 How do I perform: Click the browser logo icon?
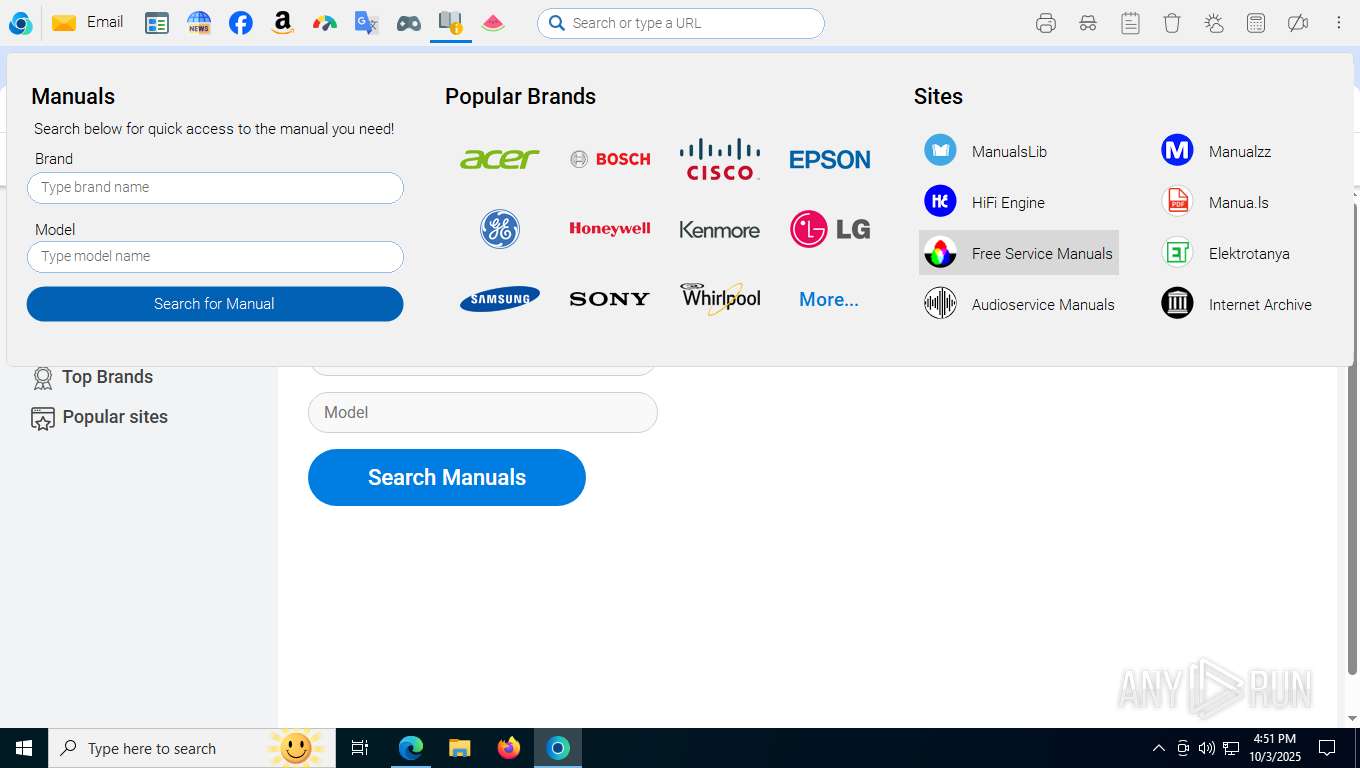click(20, 22)
